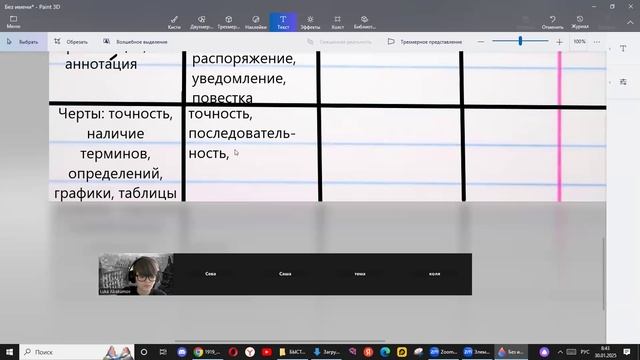
Task: Increase zoom with plus button
Action: point(560,42)
